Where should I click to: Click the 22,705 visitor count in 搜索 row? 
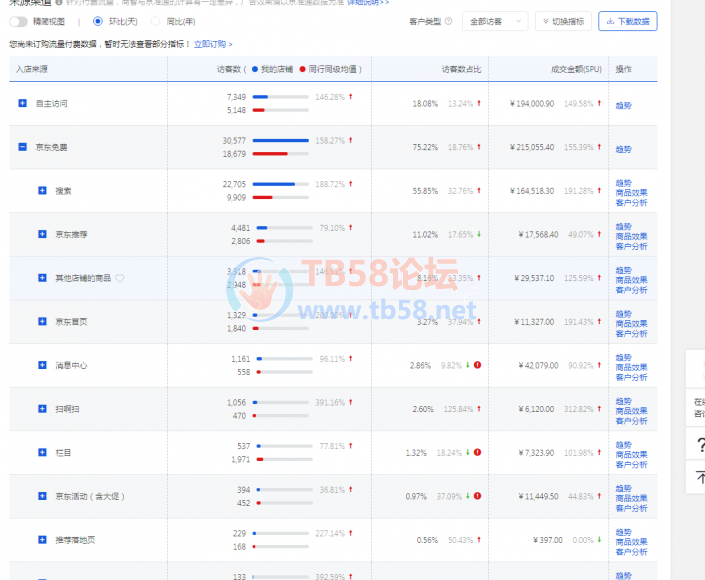coord(234,184)
